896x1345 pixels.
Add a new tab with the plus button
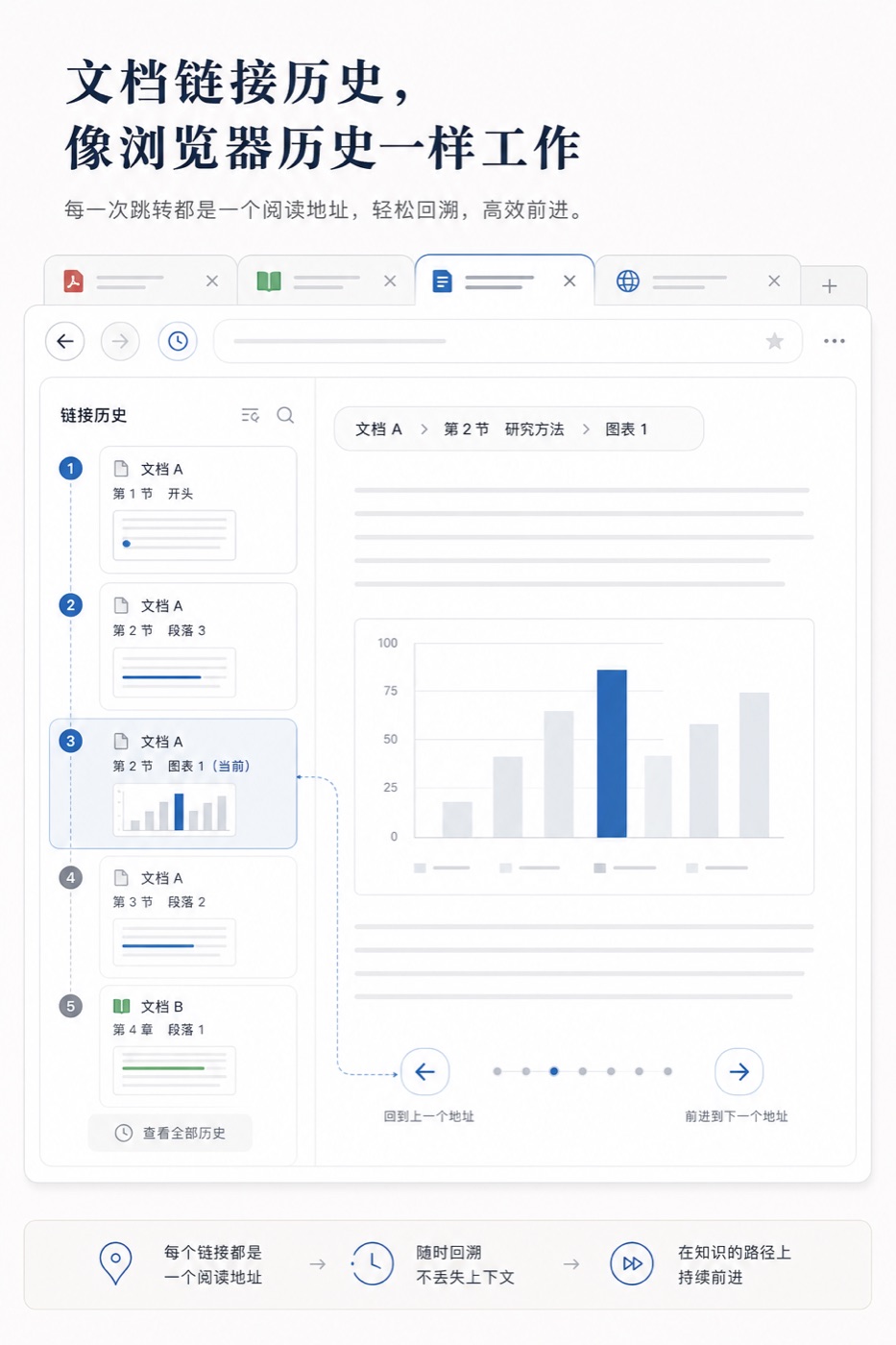(830, 285)
